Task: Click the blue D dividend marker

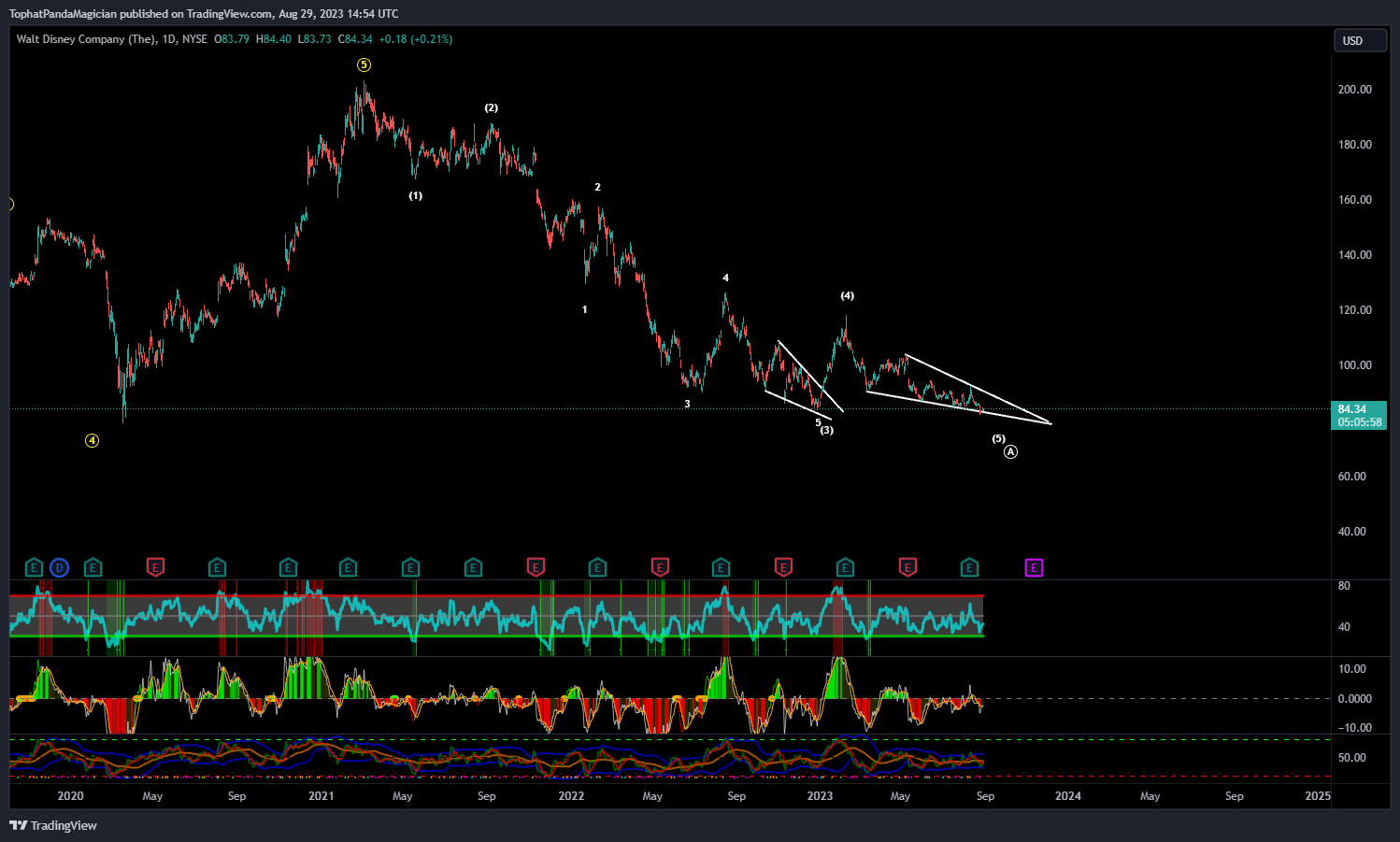Action: [x=60, y=567]
